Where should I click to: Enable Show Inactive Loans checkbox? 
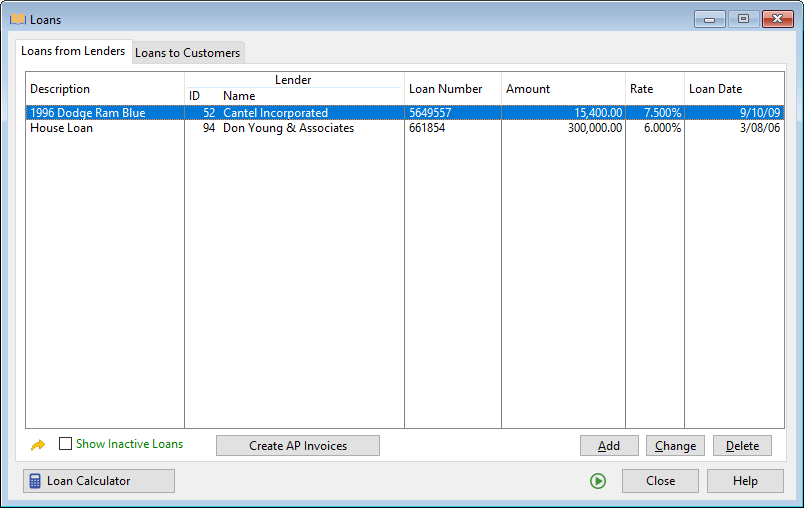pos(66,444)
